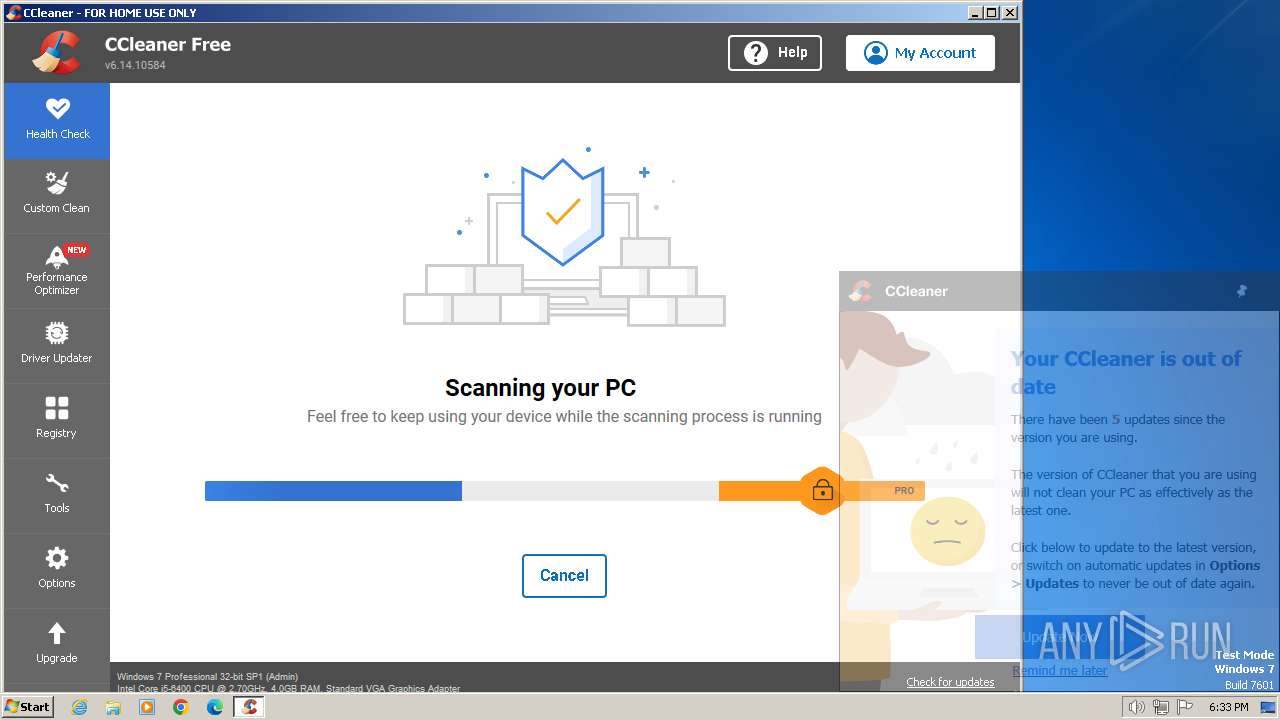Click the Help button
Screen dimensions: 1280x720
[775, 53]
